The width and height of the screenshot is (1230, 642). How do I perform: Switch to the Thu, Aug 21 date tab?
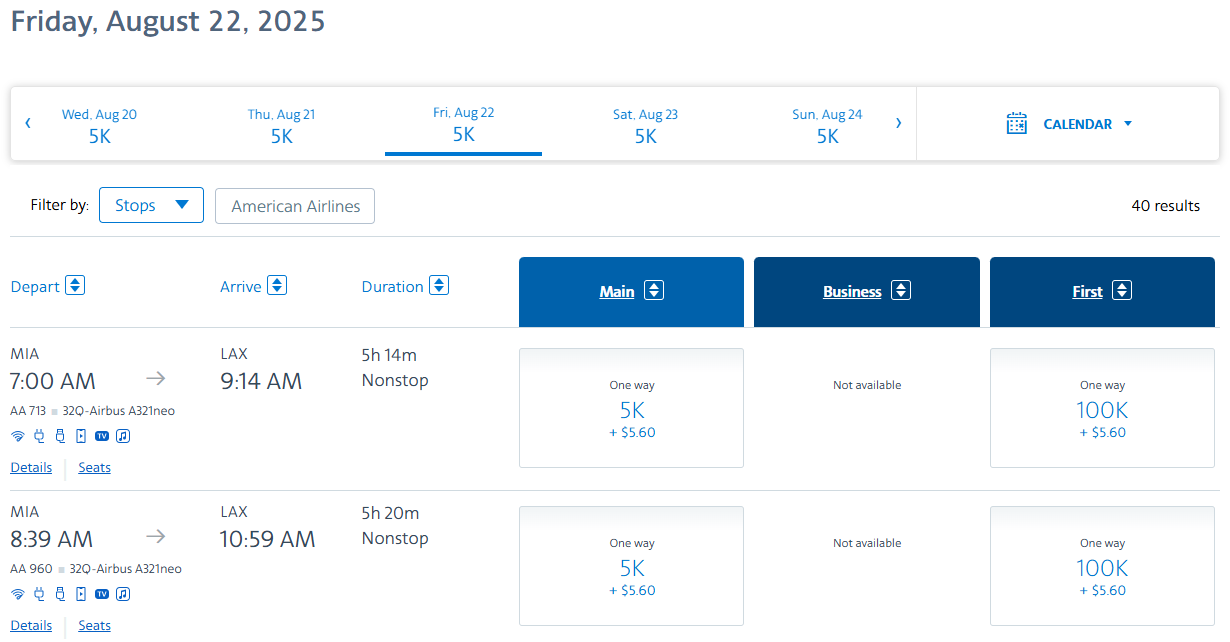point(281,124)
